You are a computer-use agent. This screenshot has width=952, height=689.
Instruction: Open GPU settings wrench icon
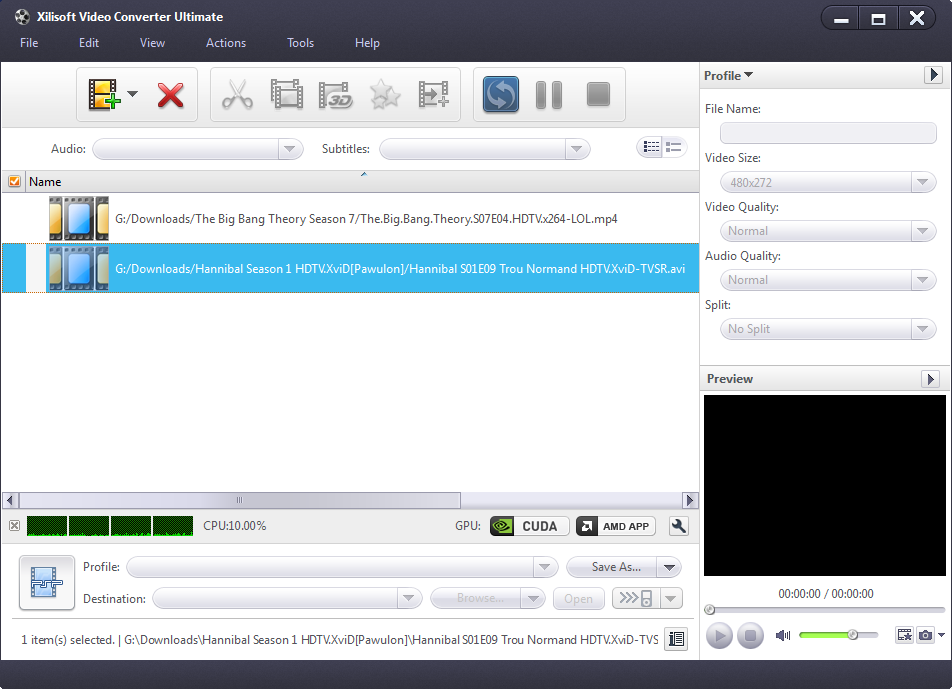[679, 526]
